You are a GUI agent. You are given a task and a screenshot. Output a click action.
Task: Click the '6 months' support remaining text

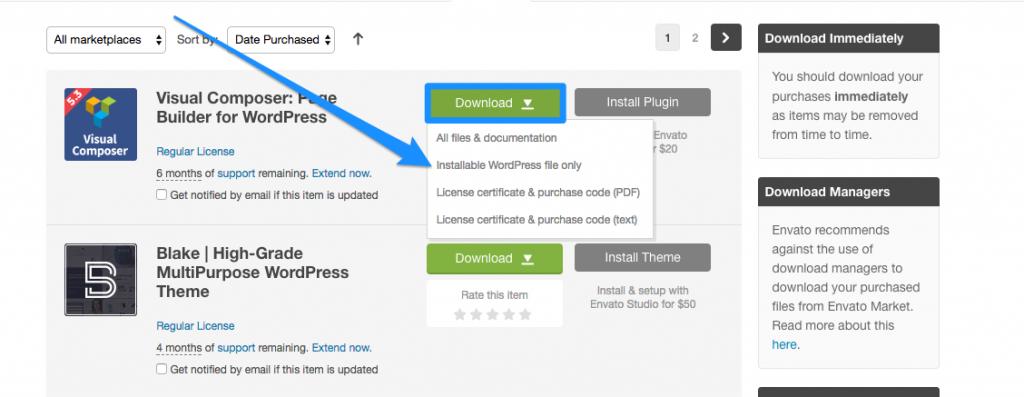click(179, 174)
